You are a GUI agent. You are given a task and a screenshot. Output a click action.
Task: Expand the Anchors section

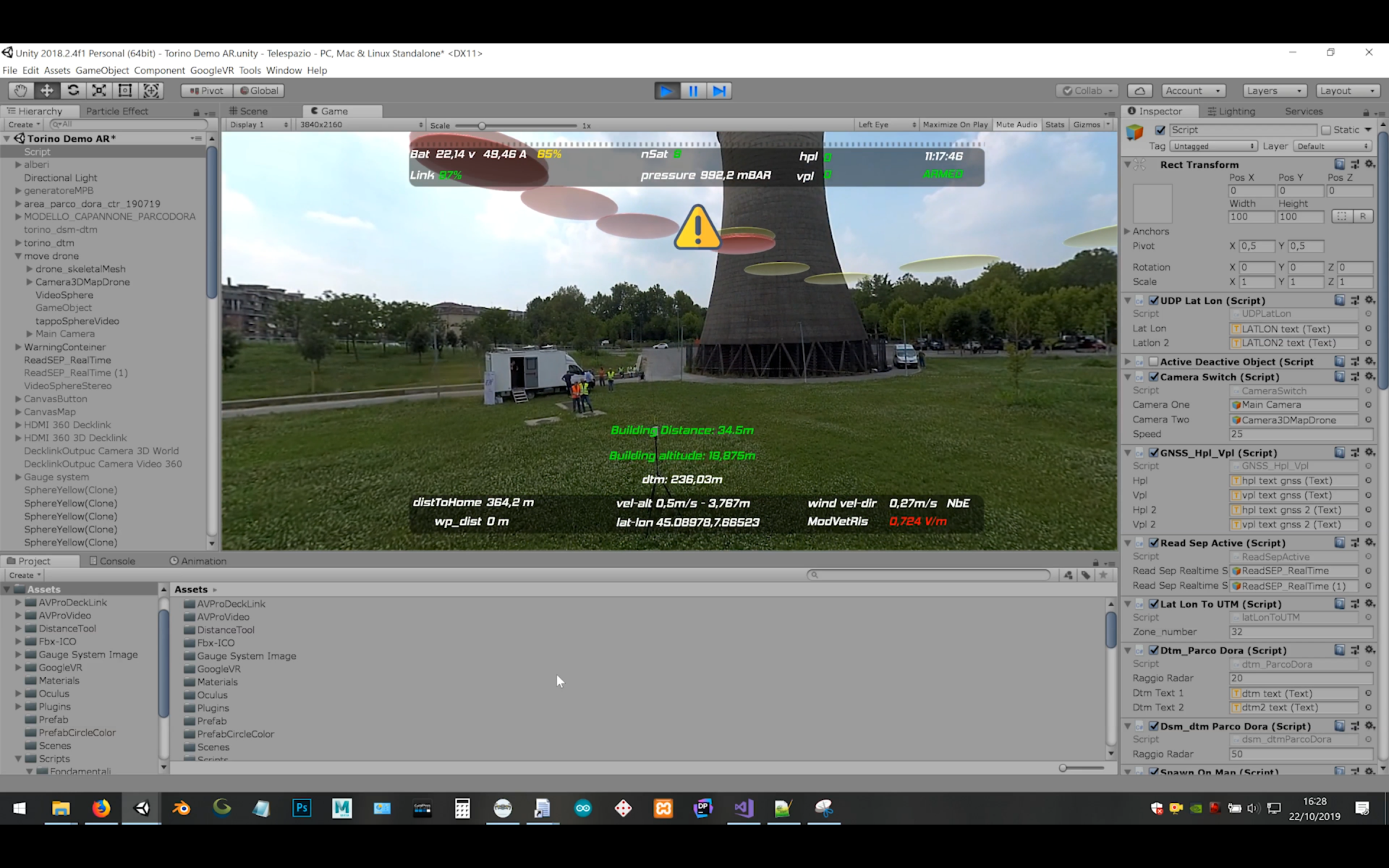click(x=1127, y=231)
